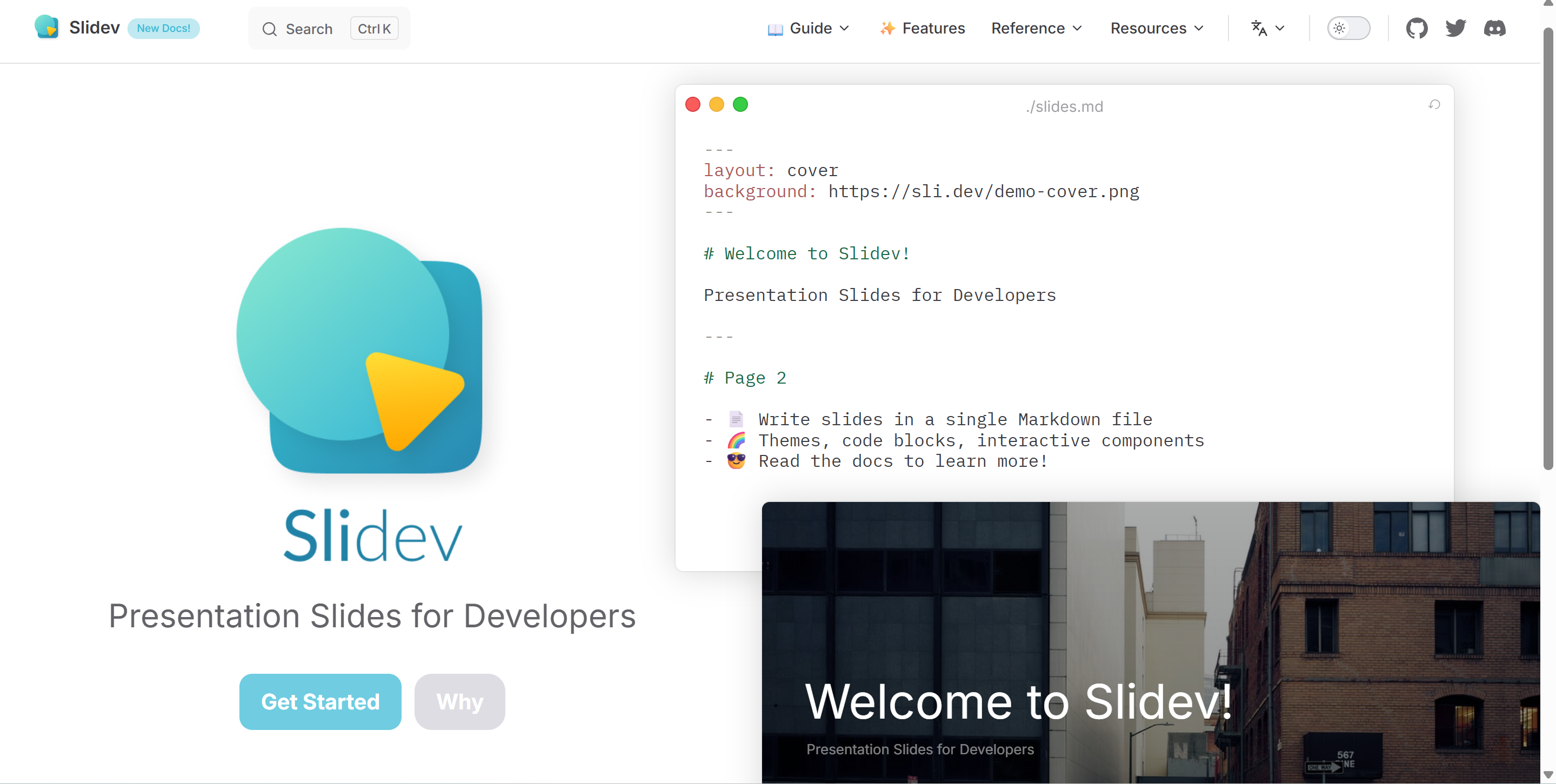The width and height of the screenshot is (1556, 784).
Task: Click the Slidev logo icon in navbar
Action: click(x=46, y=27)
